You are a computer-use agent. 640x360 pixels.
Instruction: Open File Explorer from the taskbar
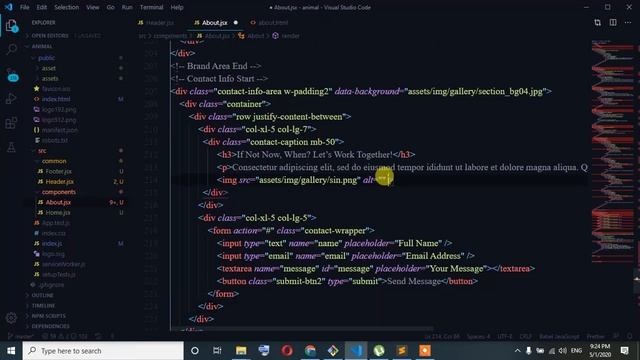241,351
